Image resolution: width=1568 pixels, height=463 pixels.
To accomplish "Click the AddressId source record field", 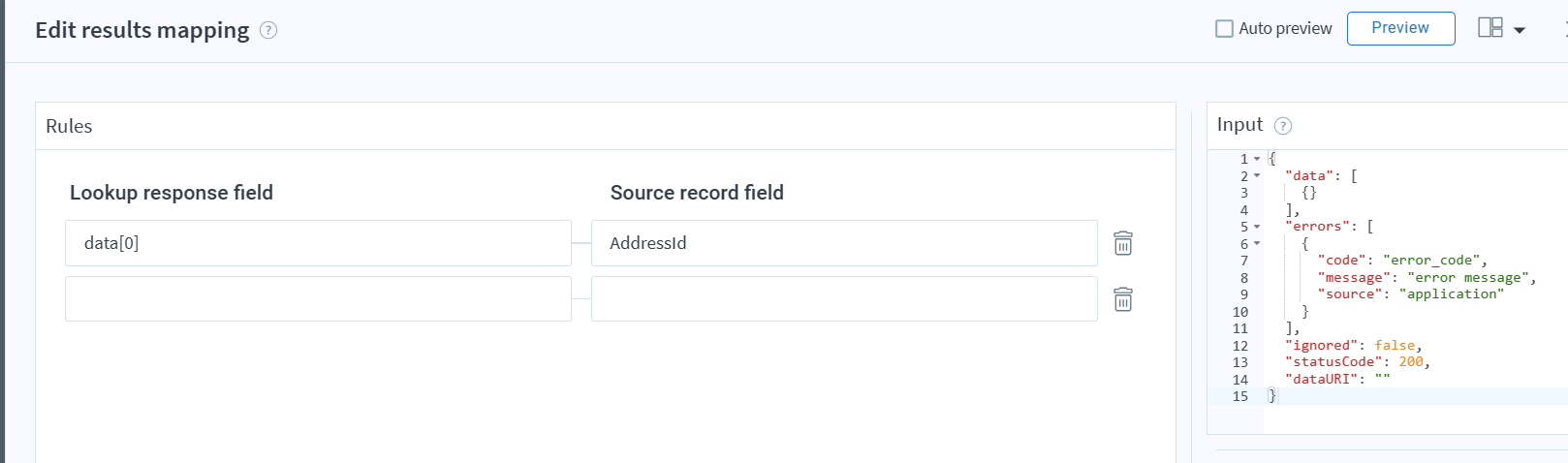I will pos(843,243).
